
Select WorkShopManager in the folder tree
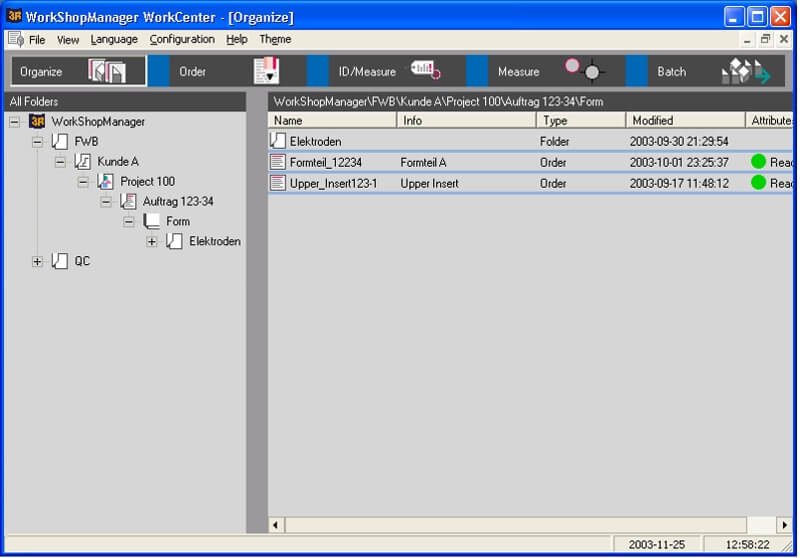point(98,122)
